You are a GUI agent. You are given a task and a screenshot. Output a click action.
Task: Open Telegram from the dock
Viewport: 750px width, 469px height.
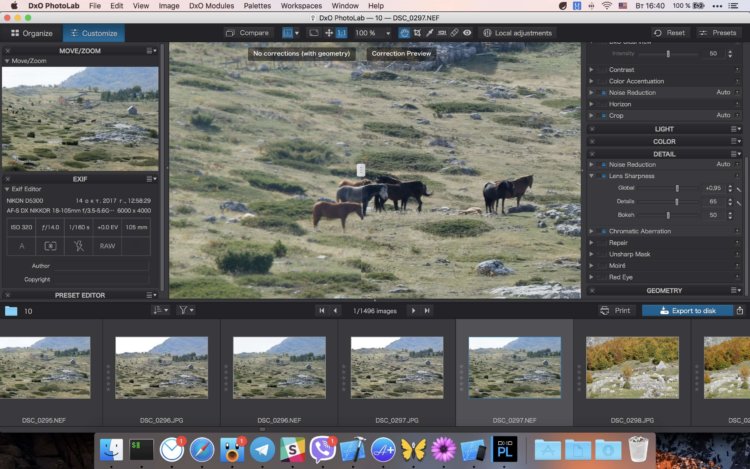coord(262,449)
